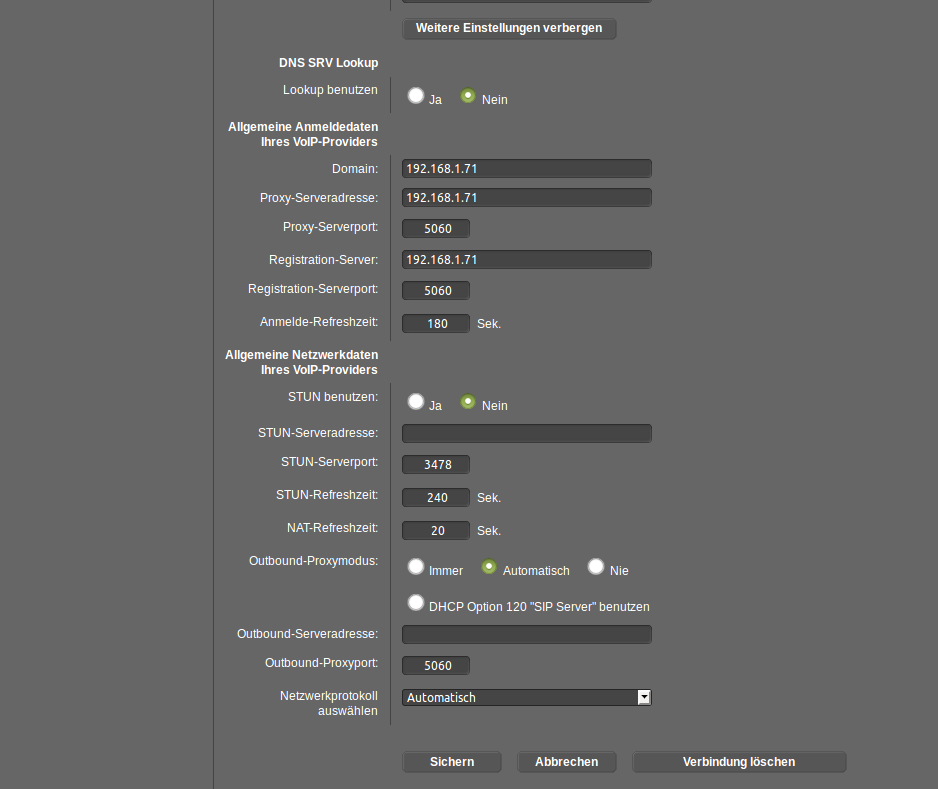Select Nein for STUN benutzen
Image resolution: width=938 pixels, height=789 pixels.
467,401
